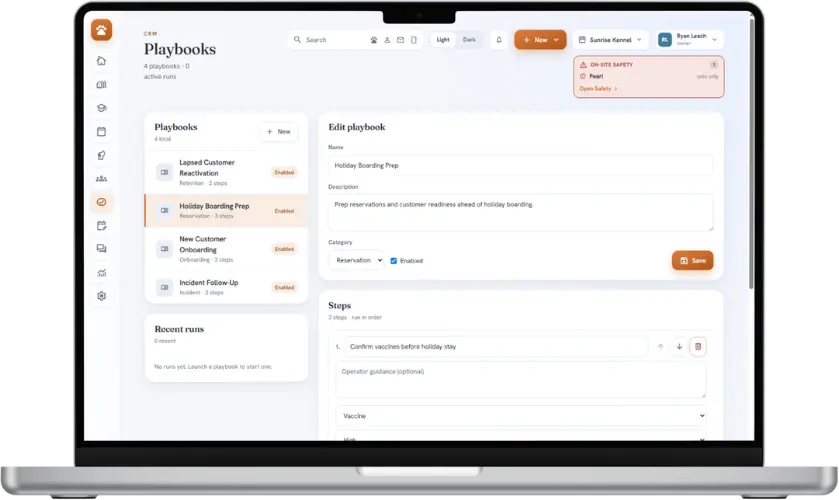This screenshot has width=839, height=500.
Task: Expand the orange New dropdown arrow
Action: click(x=556, y=40)
